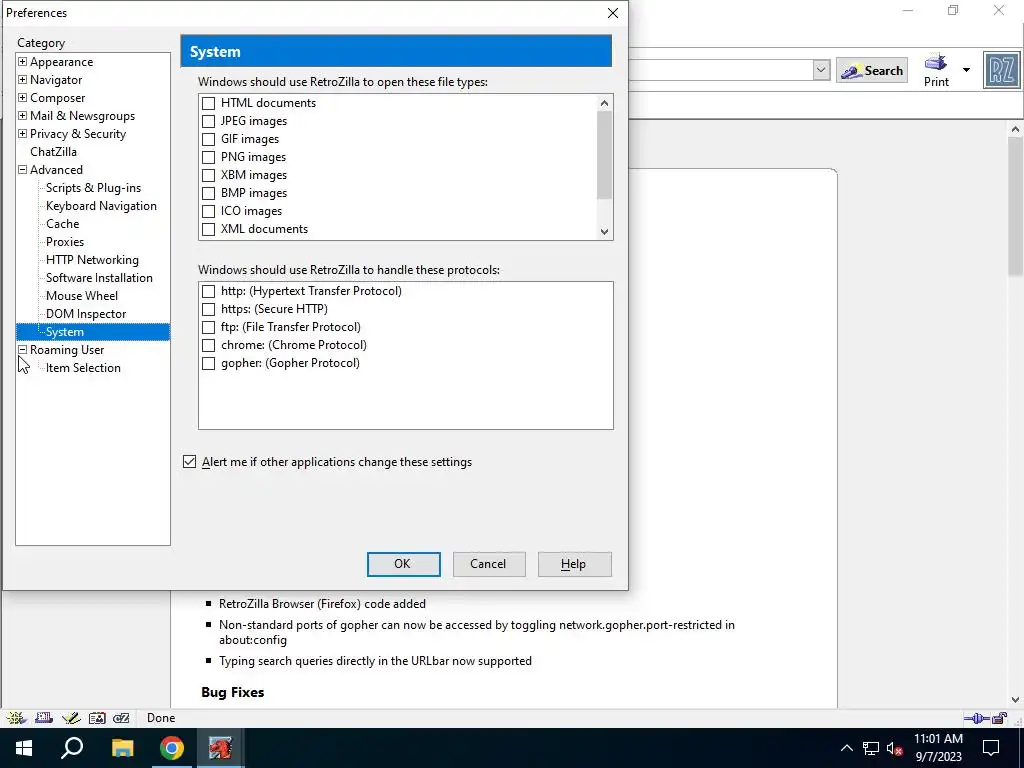Tick the GIF images checkbox

(x=208, y=139)
